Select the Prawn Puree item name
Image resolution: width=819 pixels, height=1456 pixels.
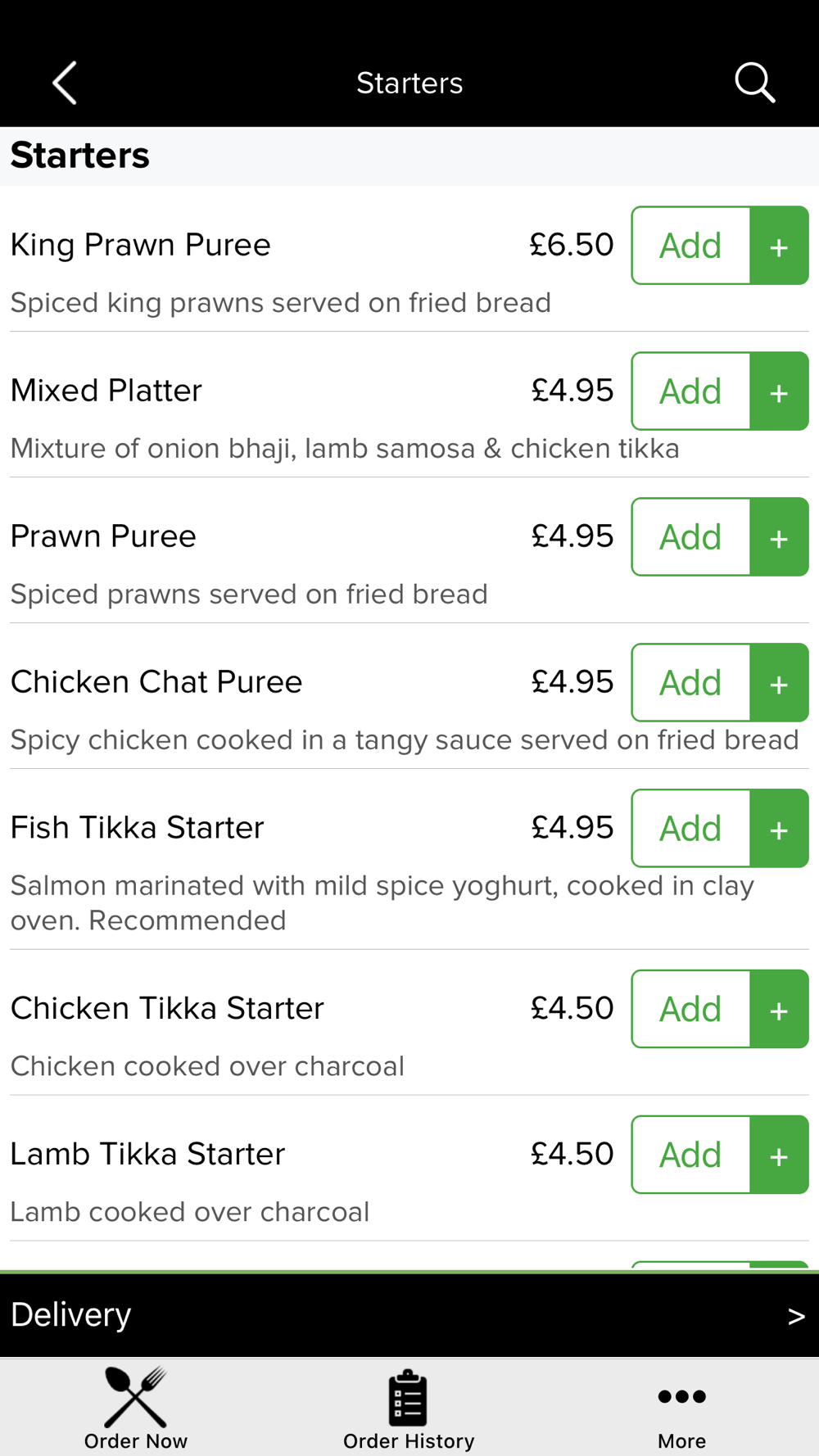[103, 536]
